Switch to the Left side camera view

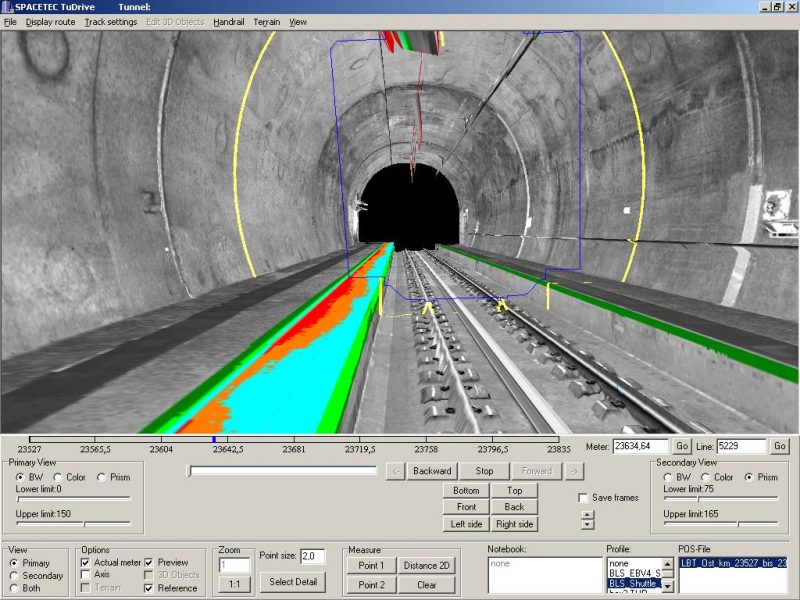[x=467, y=524]
